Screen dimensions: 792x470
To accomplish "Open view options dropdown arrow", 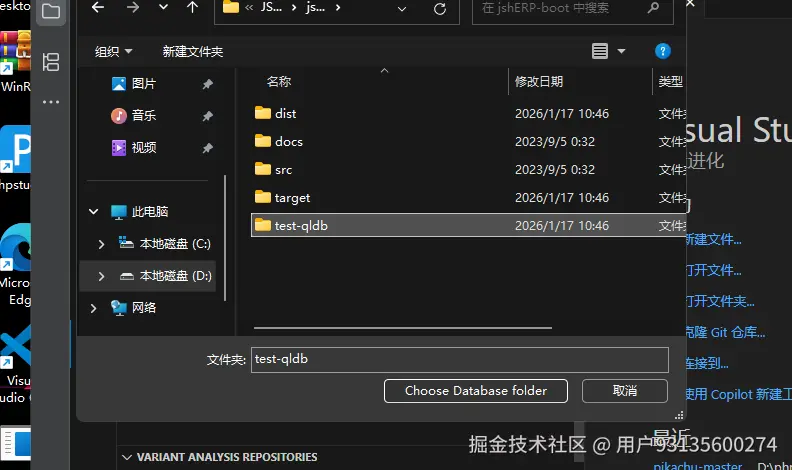I will pos(621,51).
